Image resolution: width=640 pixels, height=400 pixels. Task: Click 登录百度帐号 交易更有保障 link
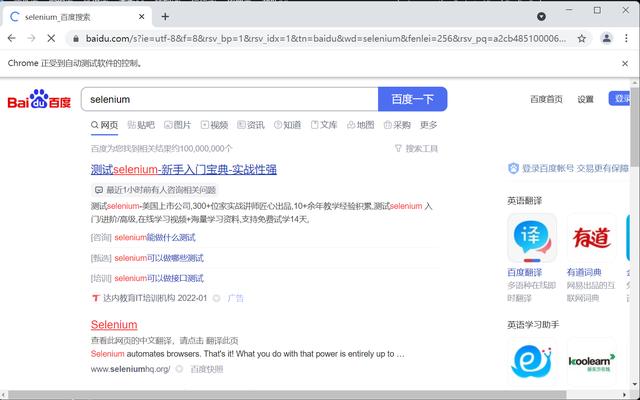coord(568,168)
